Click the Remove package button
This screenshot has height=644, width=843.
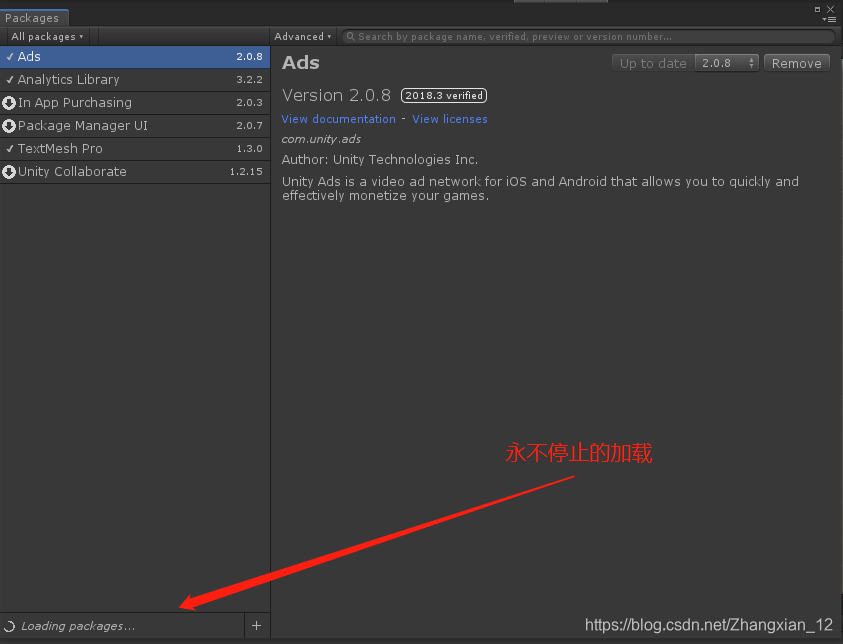797,63
